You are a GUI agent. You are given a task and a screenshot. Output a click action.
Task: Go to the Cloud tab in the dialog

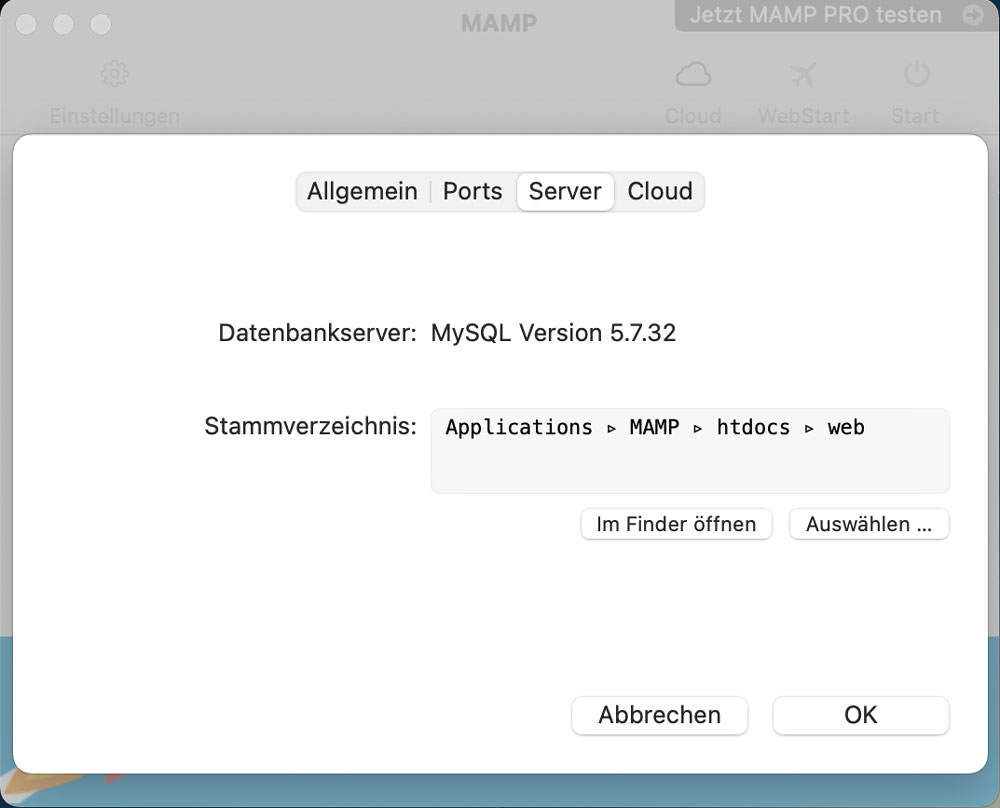tap(660, 191)
